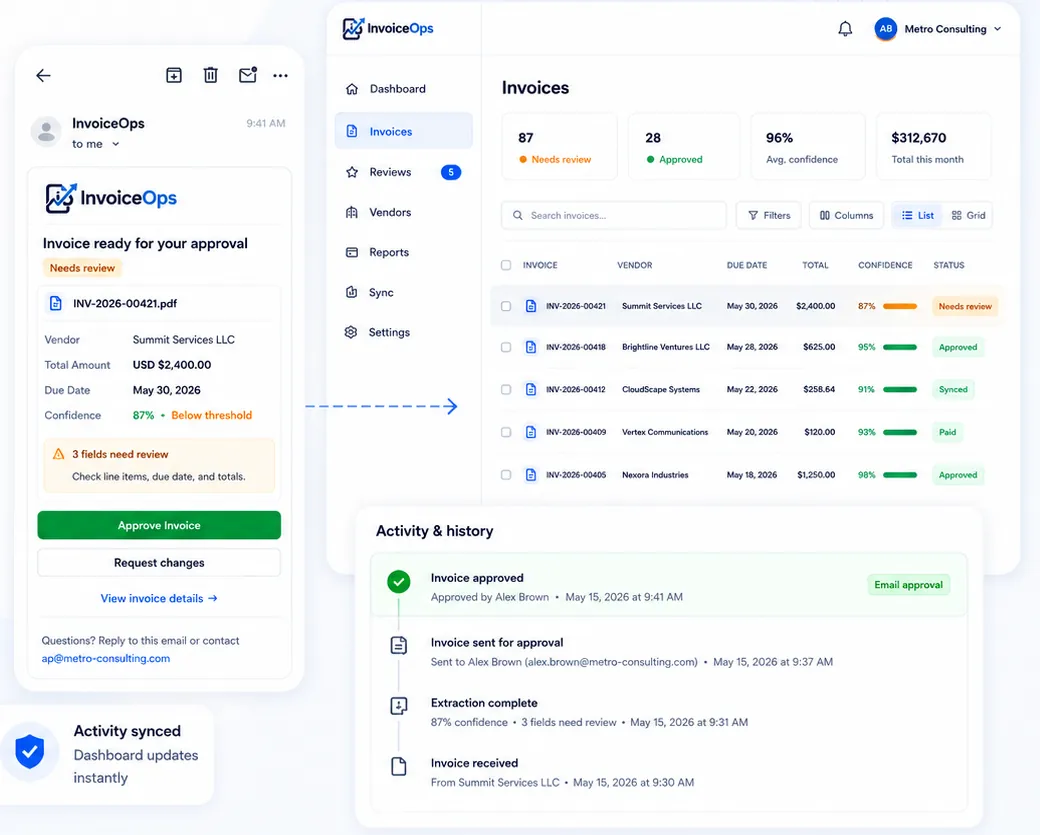Select checkbox for invoice INV-2026-00421
This screenshot has width=1040, height=835.
tap(506, 306)
